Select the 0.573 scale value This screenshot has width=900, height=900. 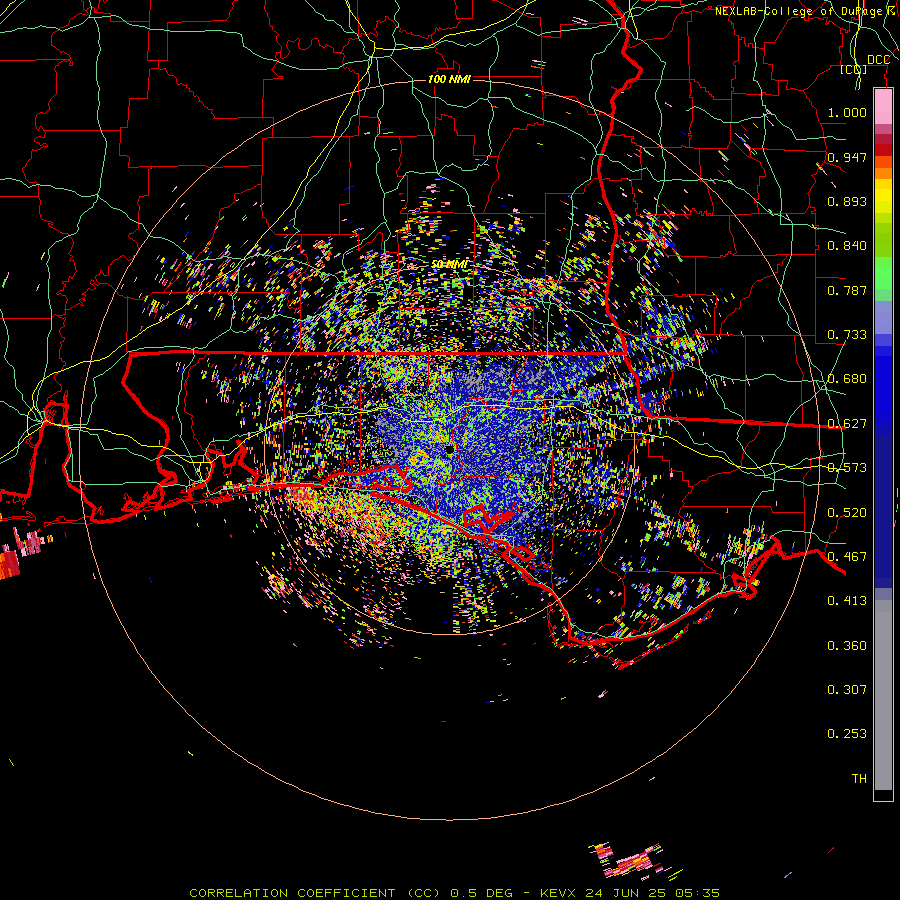pyautogui.click(x=847, y=468)
